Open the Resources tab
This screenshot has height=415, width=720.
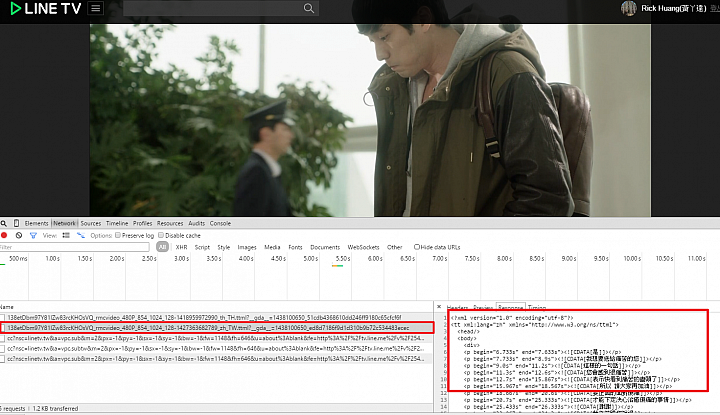click(x=170, y=224)
